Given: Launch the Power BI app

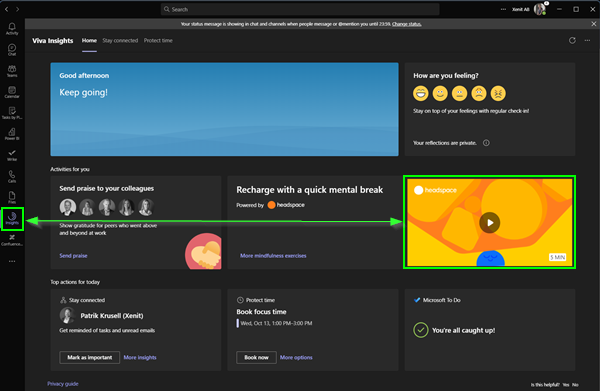Looking at the screenshot, I should click(x=12, y=134).
